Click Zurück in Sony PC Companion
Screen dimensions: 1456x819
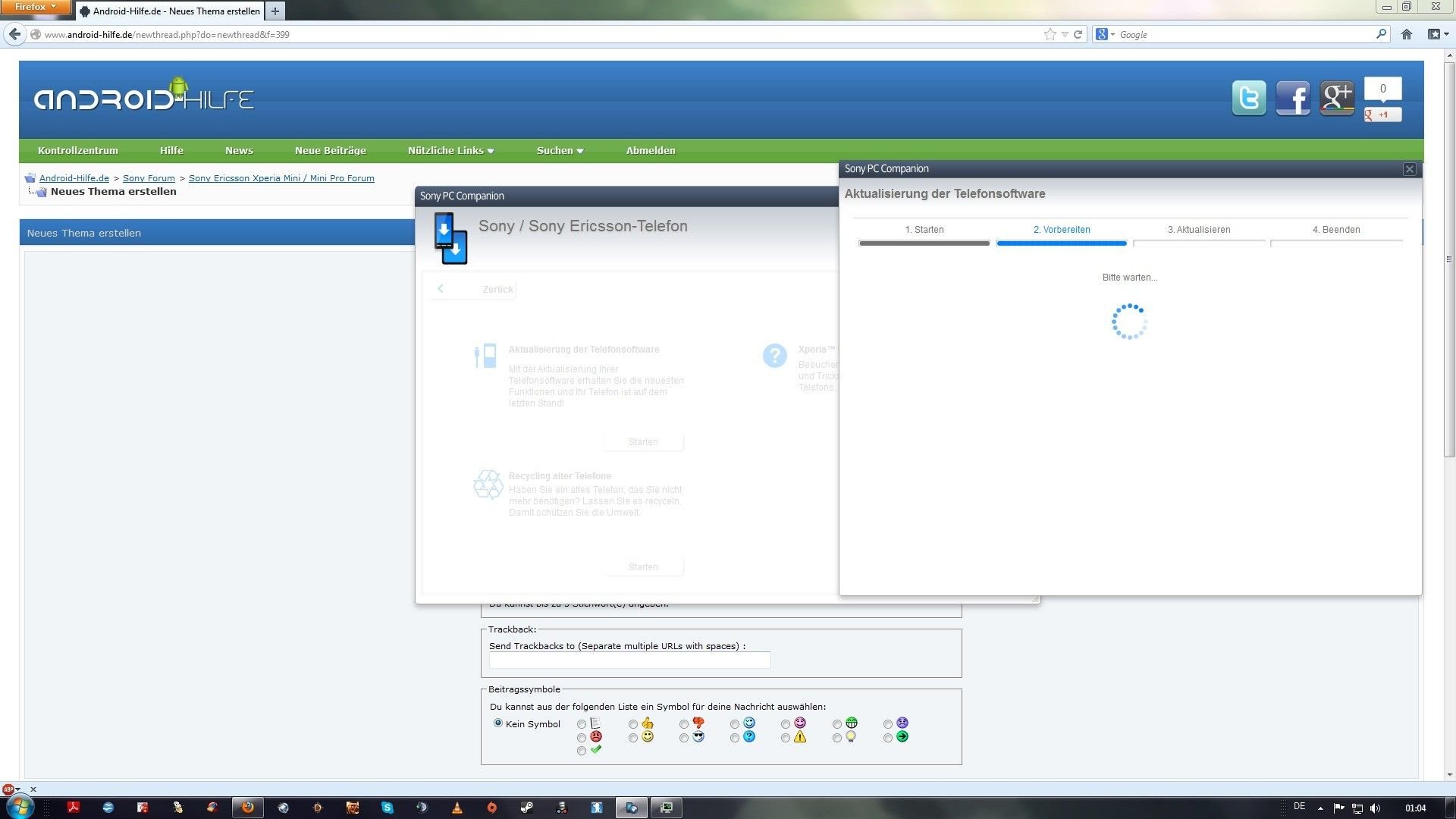coord(475,289)
